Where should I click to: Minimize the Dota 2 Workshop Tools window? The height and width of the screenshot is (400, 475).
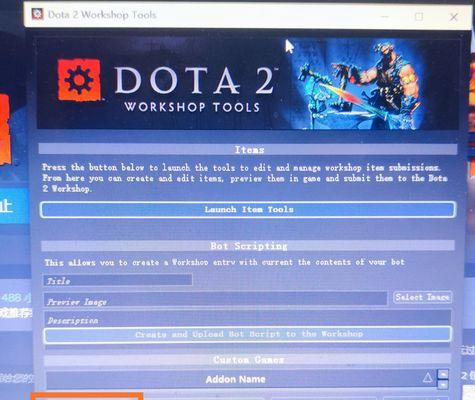coord(385,16)
